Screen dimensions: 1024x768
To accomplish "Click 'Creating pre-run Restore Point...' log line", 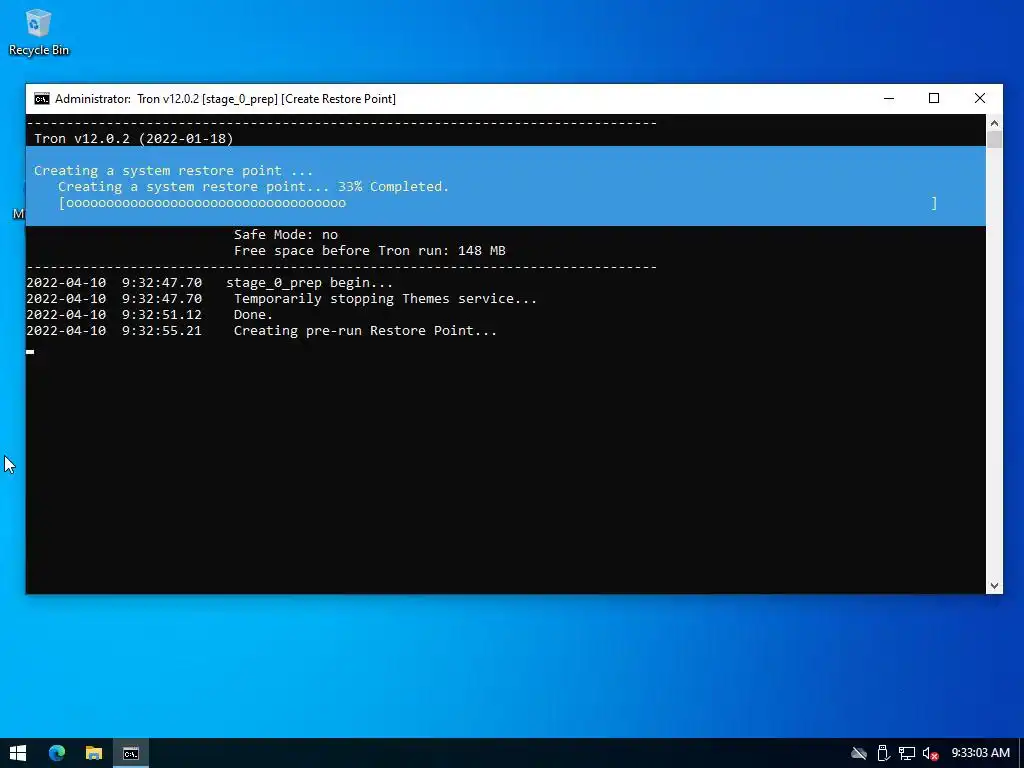I will [x=365, y=330].
